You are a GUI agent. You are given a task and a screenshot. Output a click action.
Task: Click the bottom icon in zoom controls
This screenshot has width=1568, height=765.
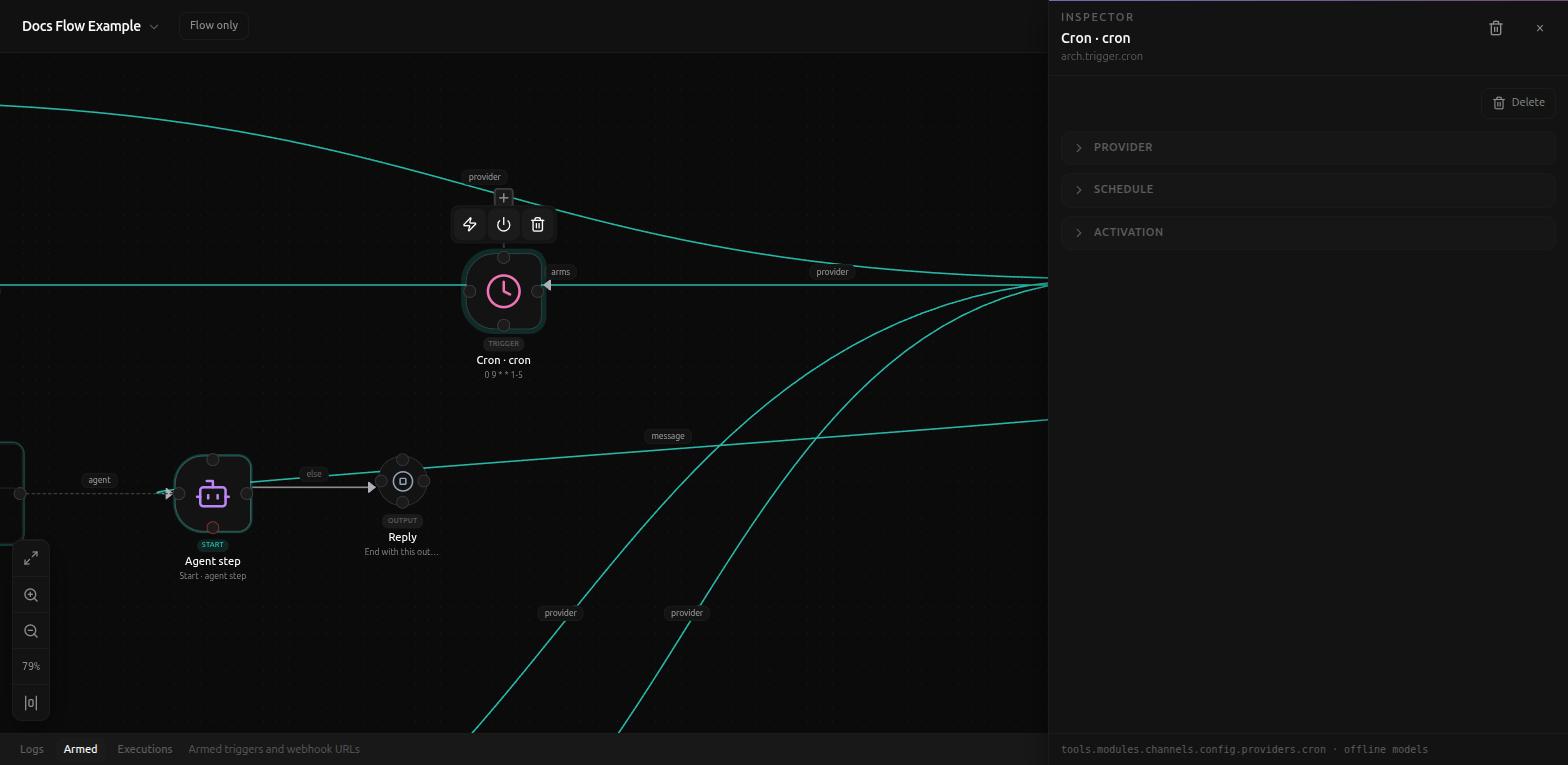pyautogui.click(x=31, y=703)
